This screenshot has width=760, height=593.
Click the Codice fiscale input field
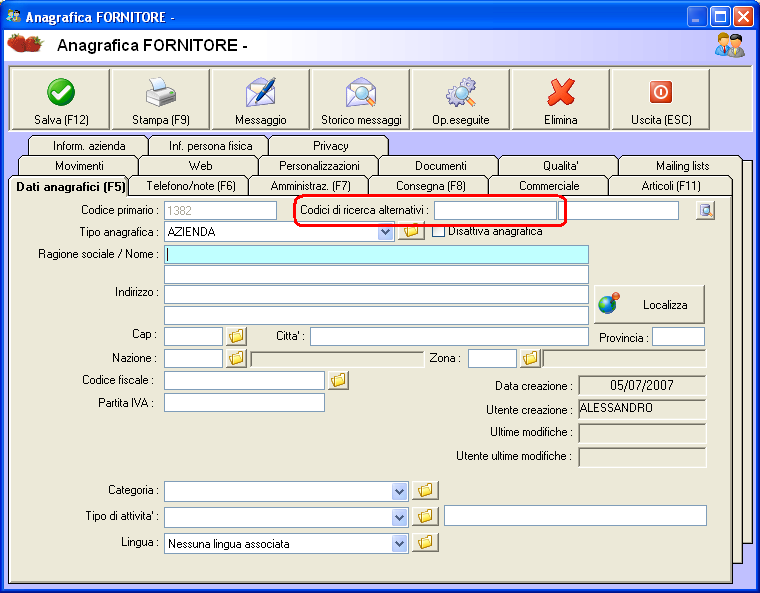tap(244, 380)
